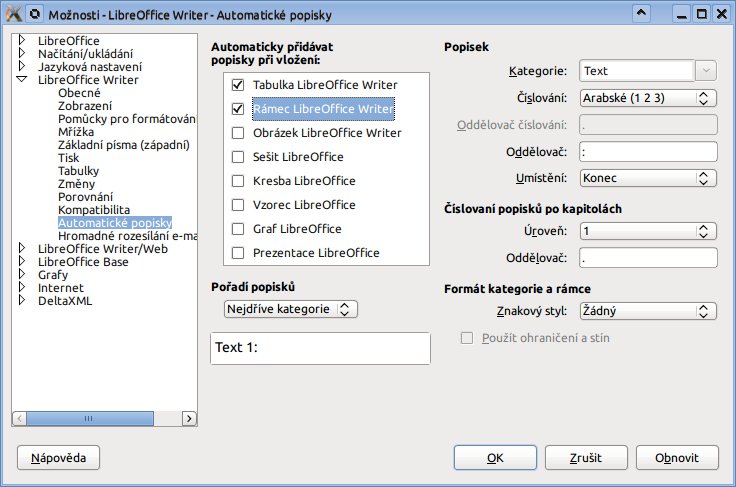
Task: Select Porovnání in the options tree
Action: pyautogui.click(x=85, y=197)
